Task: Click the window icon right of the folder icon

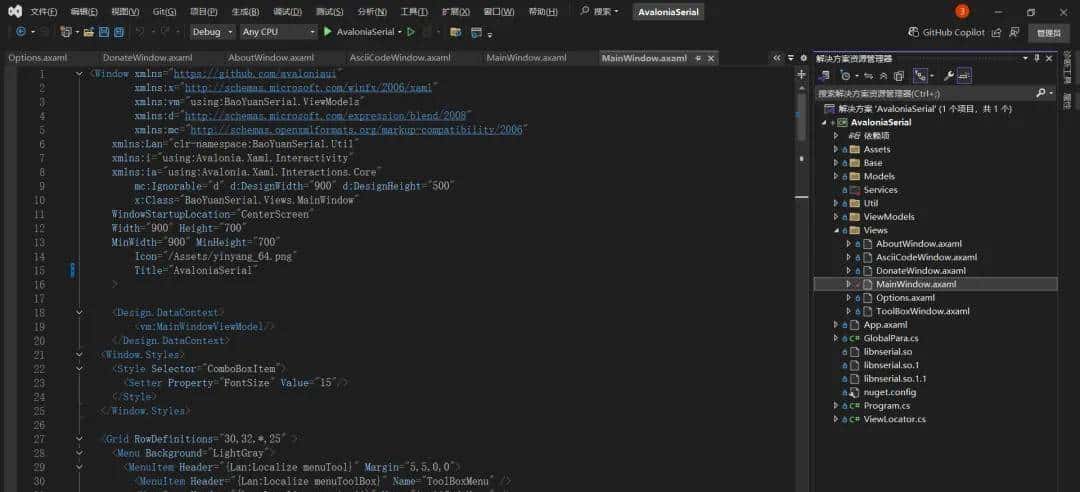Action: click(476, 32)
